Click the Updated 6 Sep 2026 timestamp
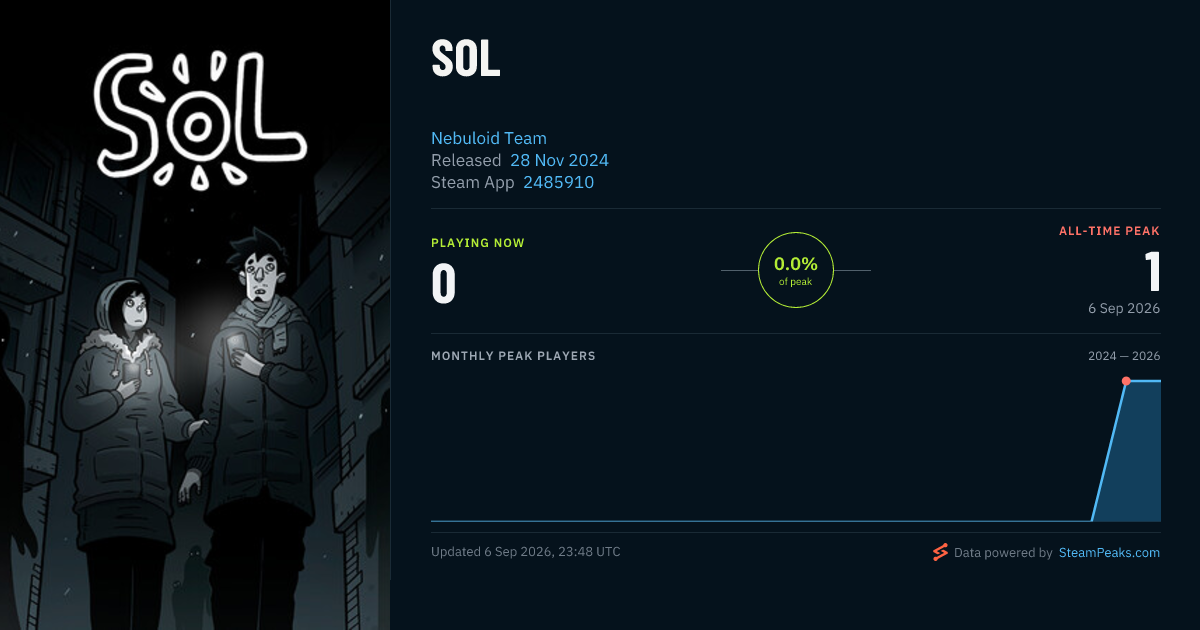 (525, 552)
